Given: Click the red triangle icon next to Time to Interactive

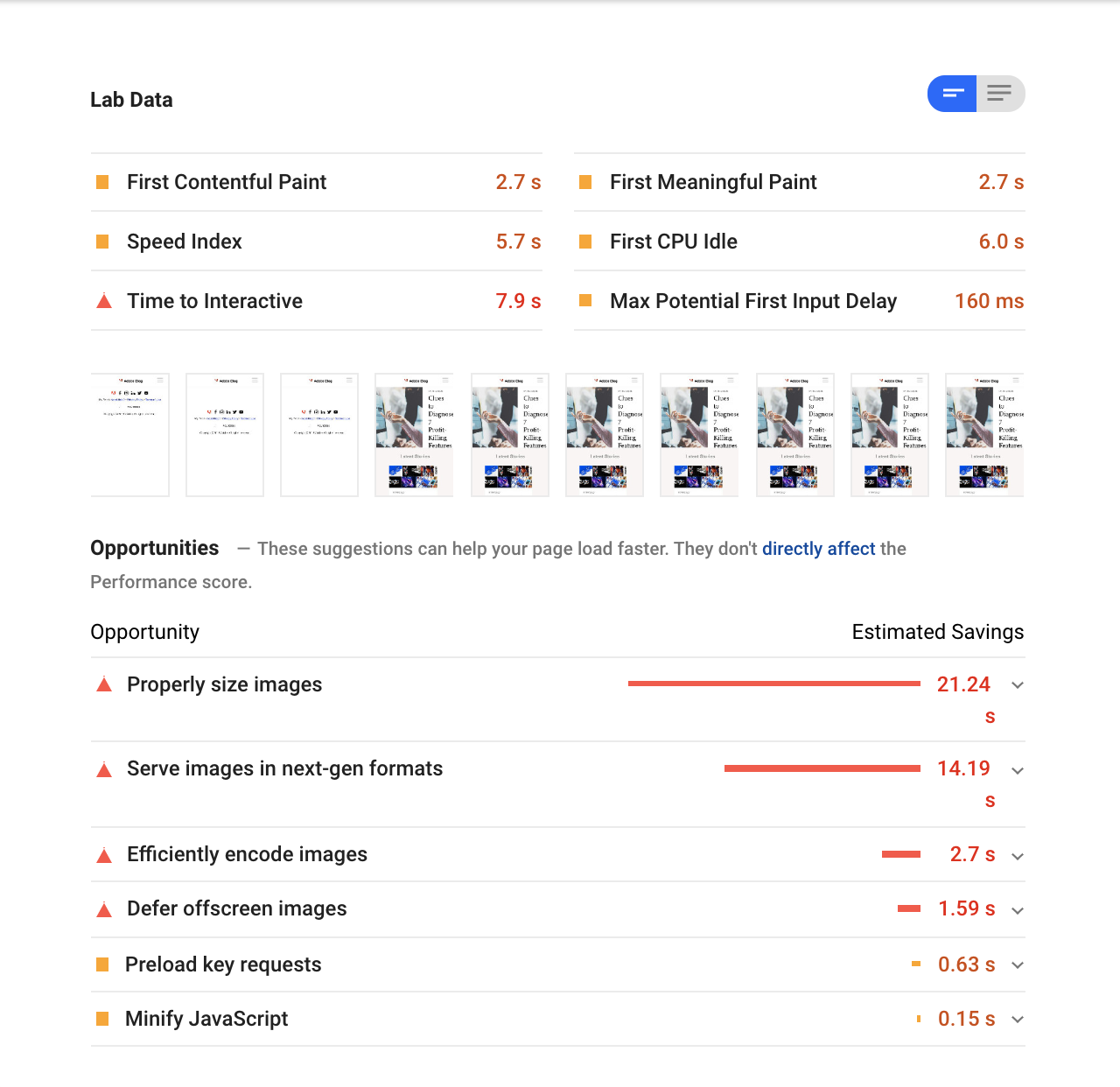Looking at the screenshot, I should [x=104, y=300].
